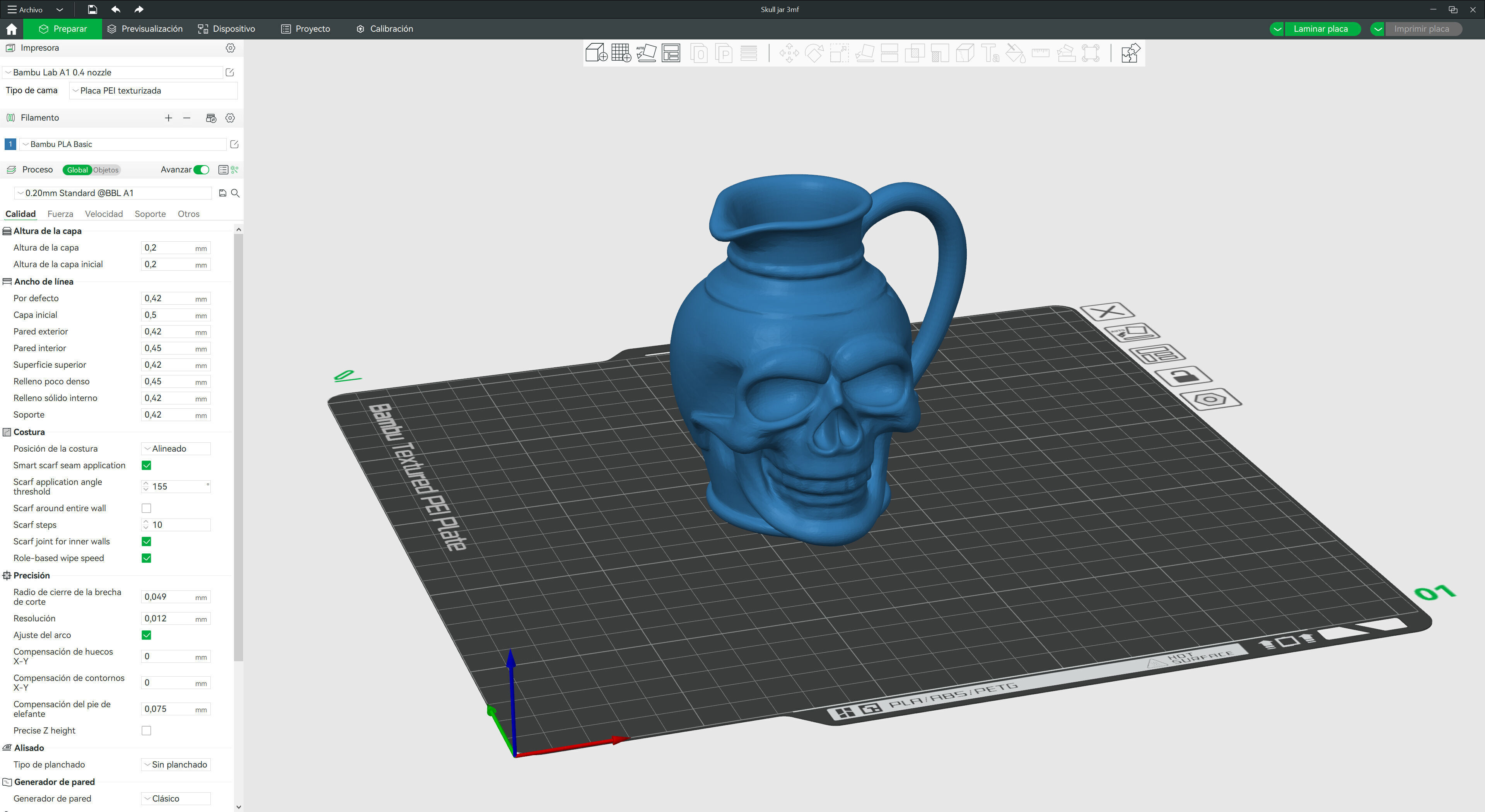This screenshot has height=812, width=1485.
Task: Open Laminar placa options arrow
Action: (1277, 29)
